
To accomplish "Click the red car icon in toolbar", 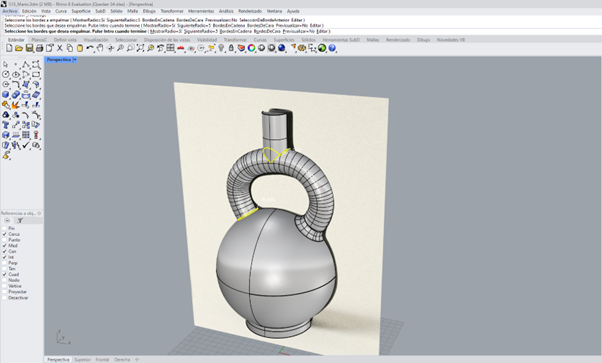I will (180, 48).
